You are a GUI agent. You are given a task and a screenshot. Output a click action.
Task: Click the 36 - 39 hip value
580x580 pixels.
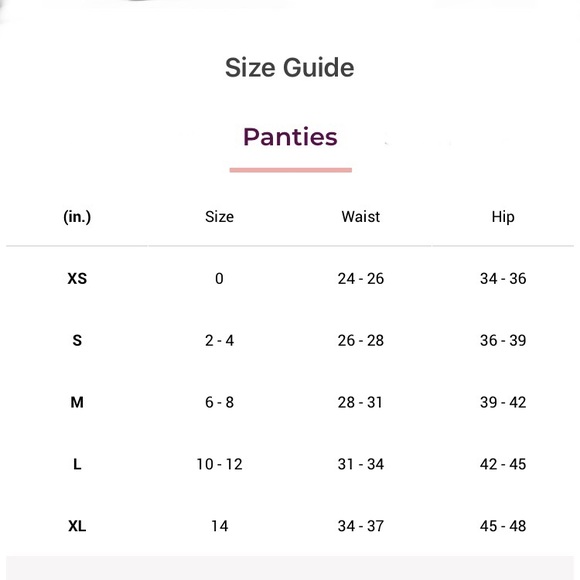(503, 340)
